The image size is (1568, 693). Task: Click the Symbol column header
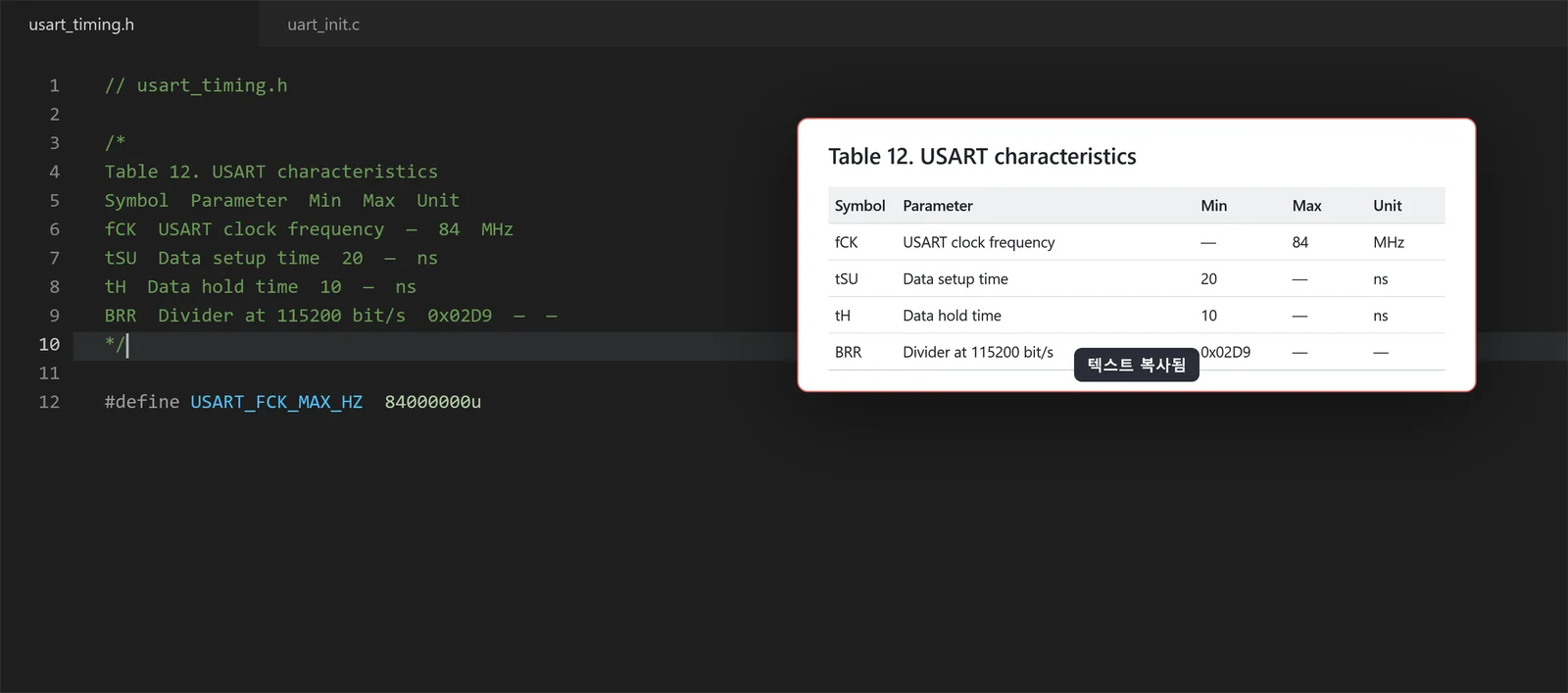pyautogui.click(x=859, y=206)
